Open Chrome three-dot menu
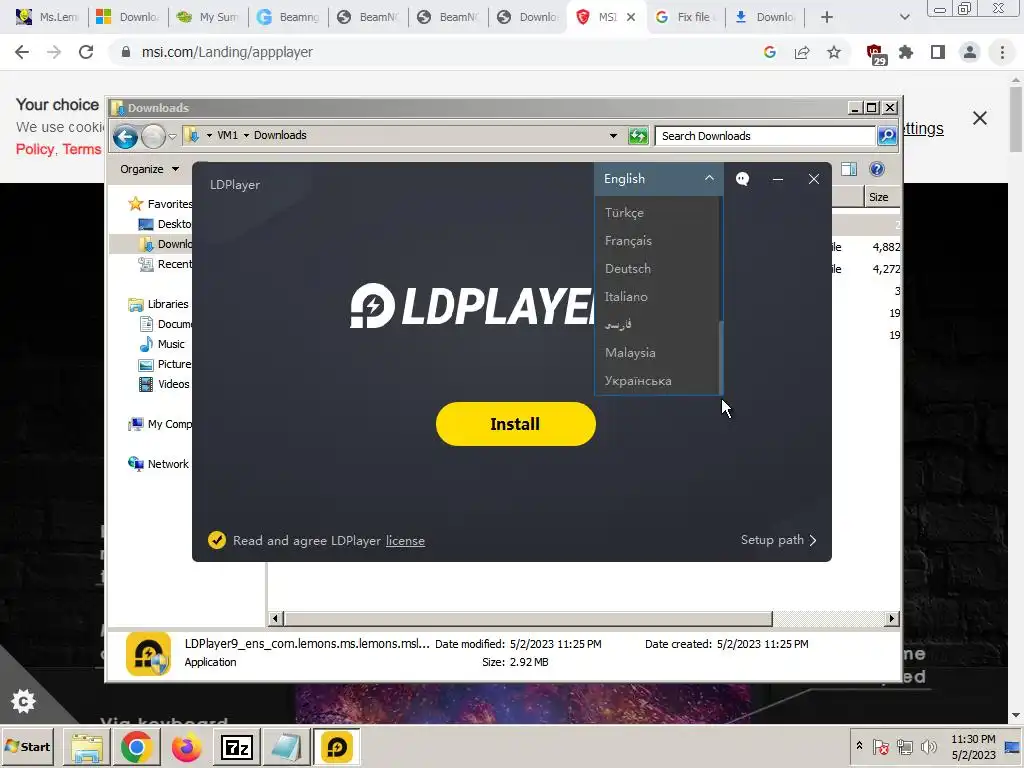 tap(1002, 52)
